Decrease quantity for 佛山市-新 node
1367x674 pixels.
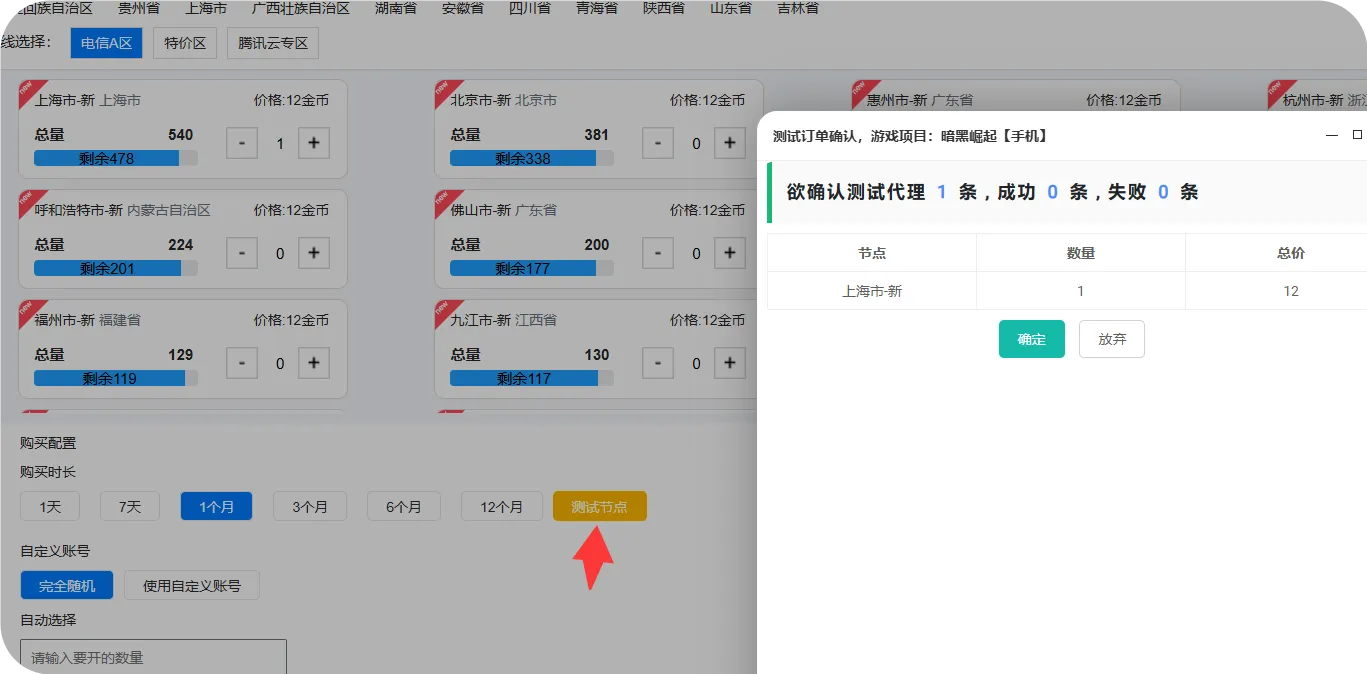(657, 253)
